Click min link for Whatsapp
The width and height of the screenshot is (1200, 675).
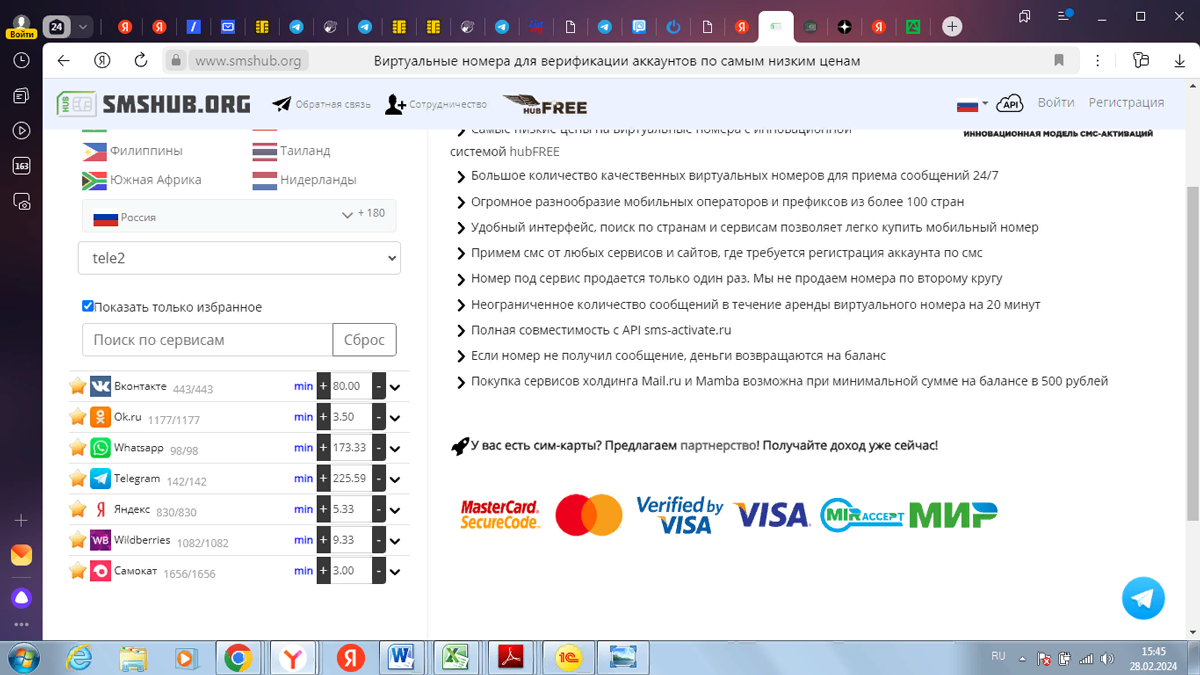(303, 448)
